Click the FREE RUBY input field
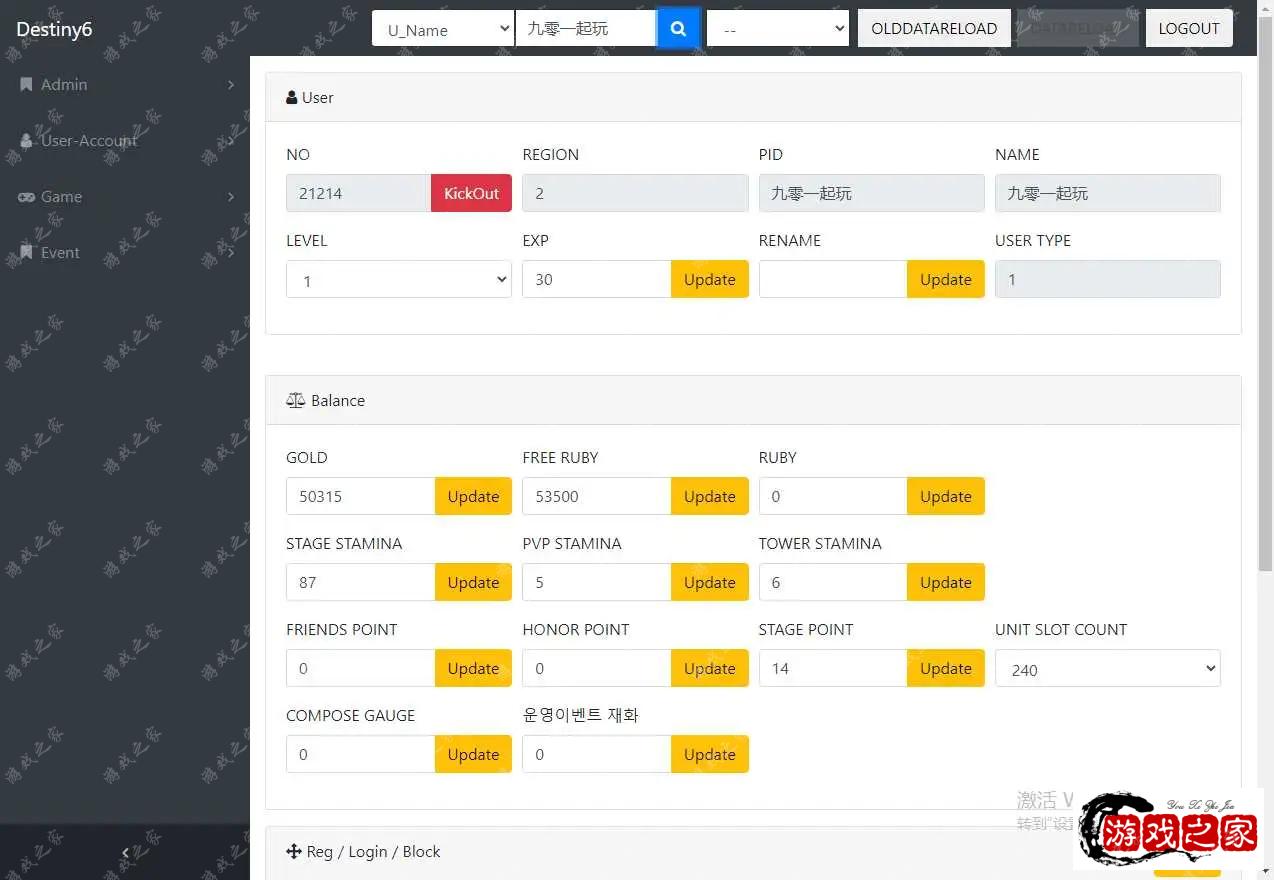 596,496
